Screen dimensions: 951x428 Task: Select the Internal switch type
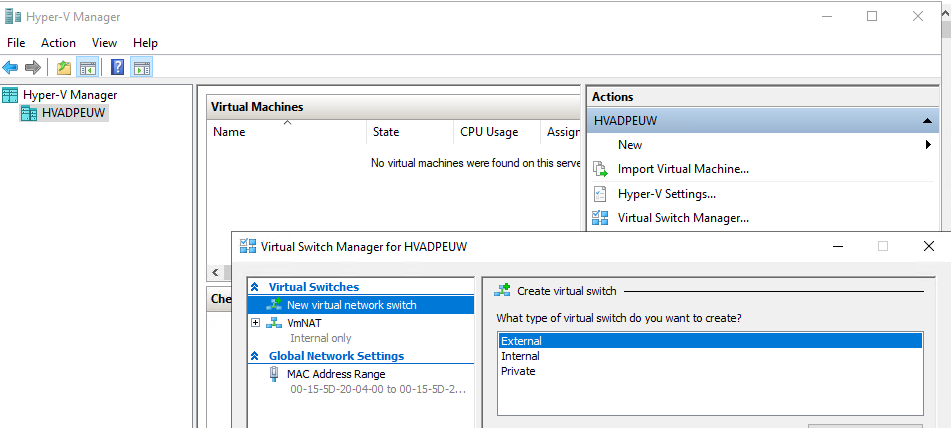pos(710,356)
